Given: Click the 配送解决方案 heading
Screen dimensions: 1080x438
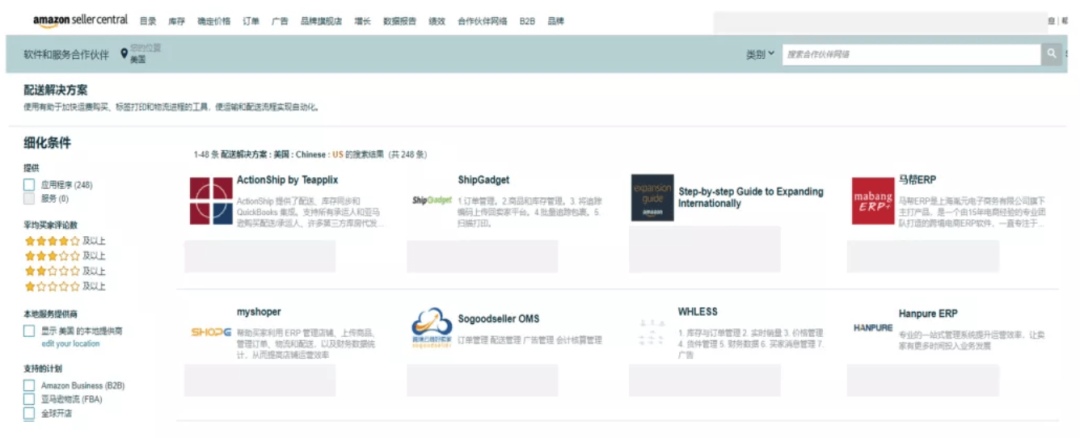Looking at the screenshot, I should tap(56, 91).
